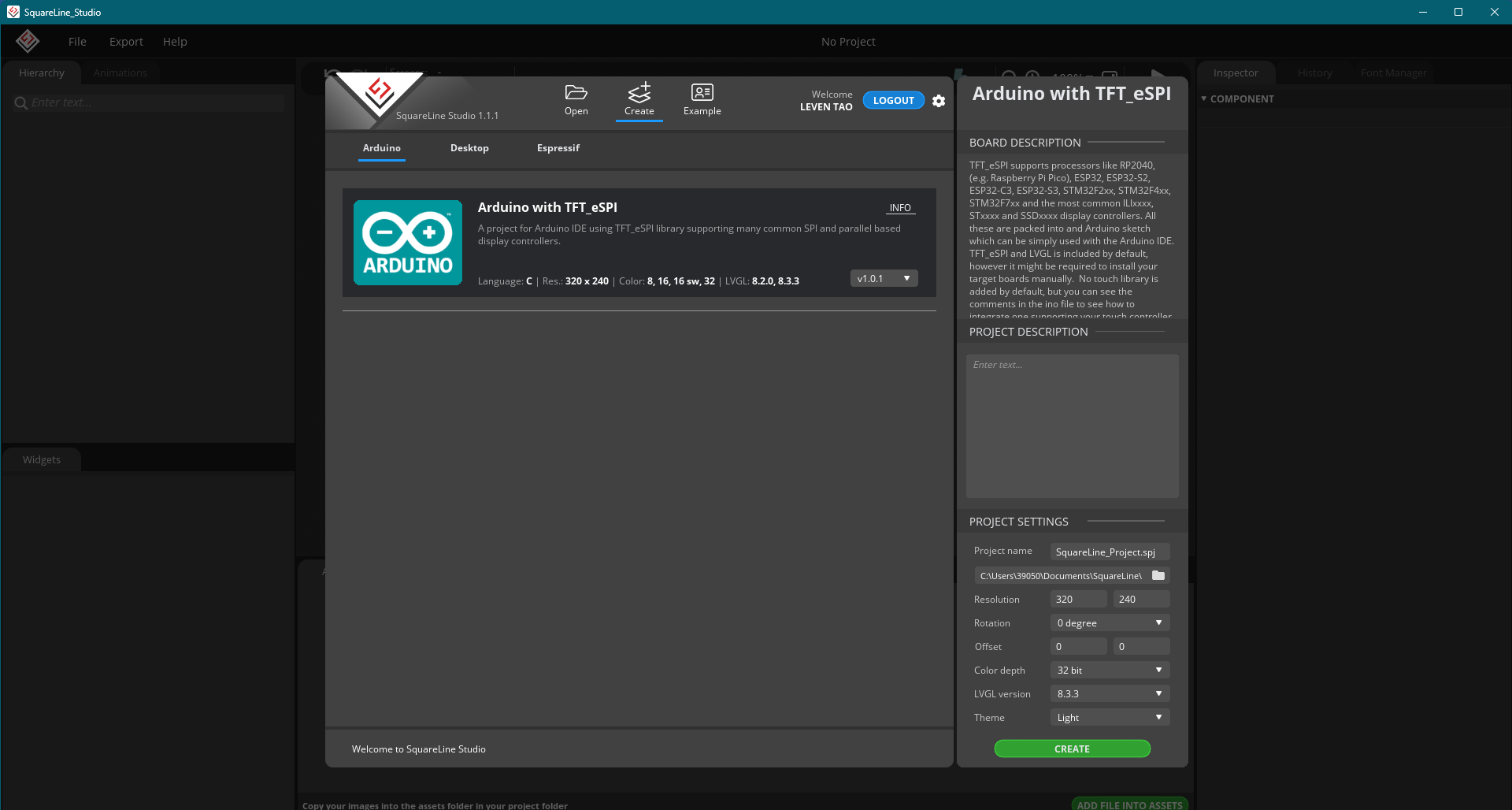Select the Animations panel tab
The width and height of the screenshot is (1512, 810).
point(120,72)
